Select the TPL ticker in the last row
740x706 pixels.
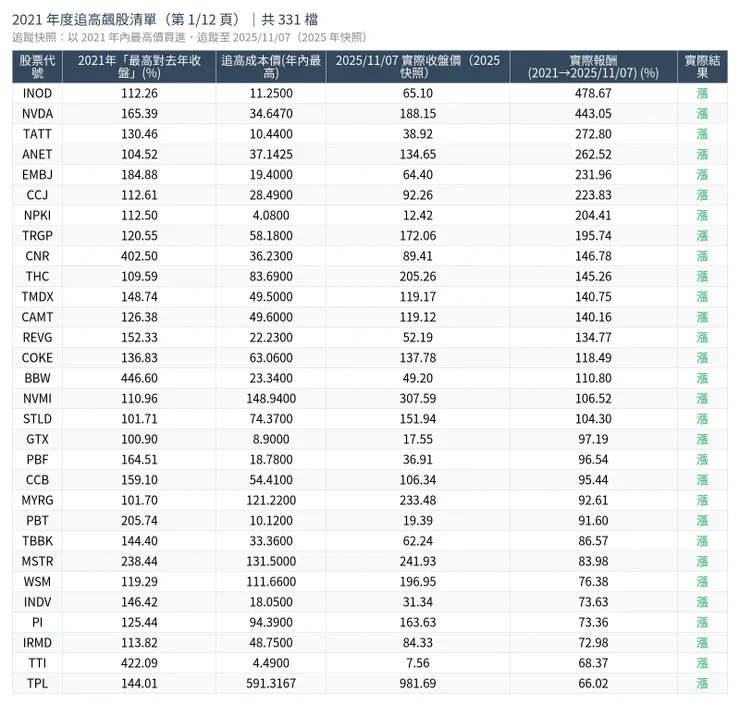pos(38,683)
